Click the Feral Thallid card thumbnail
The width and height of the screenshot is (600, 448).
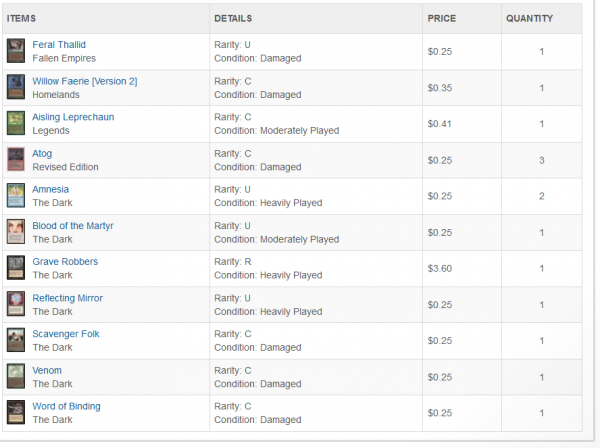tap(16, 51)
